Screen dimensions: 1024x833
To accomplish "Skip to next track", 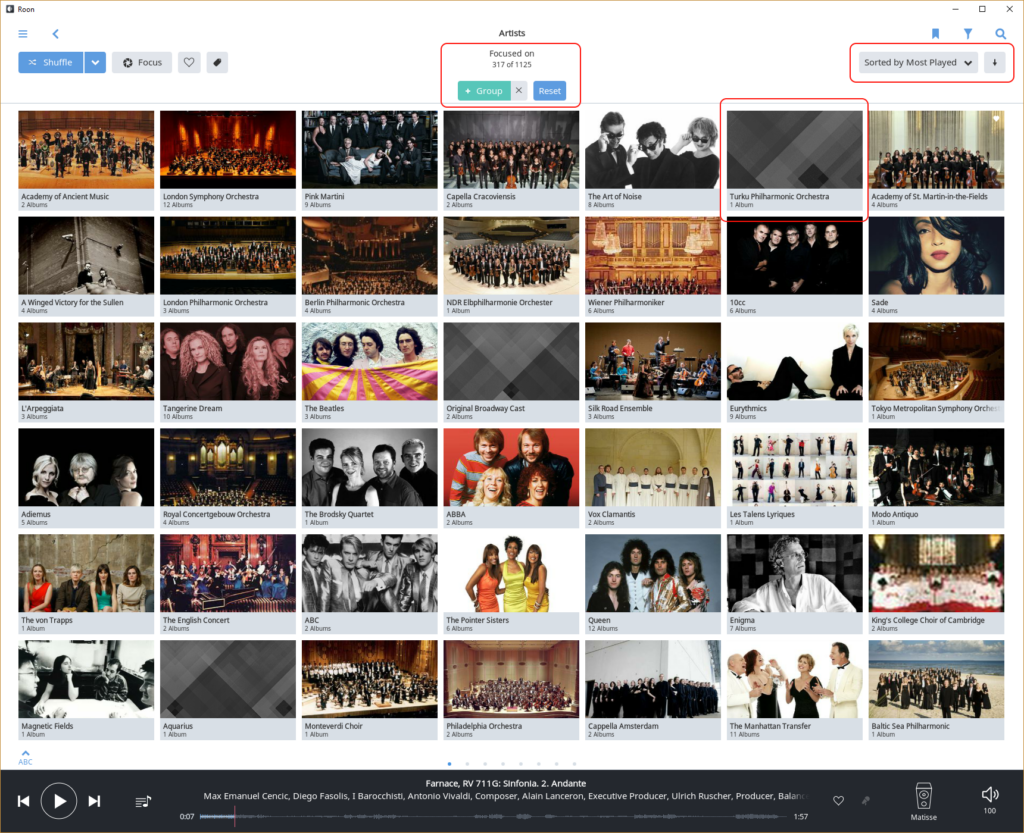I will point(95,801).
